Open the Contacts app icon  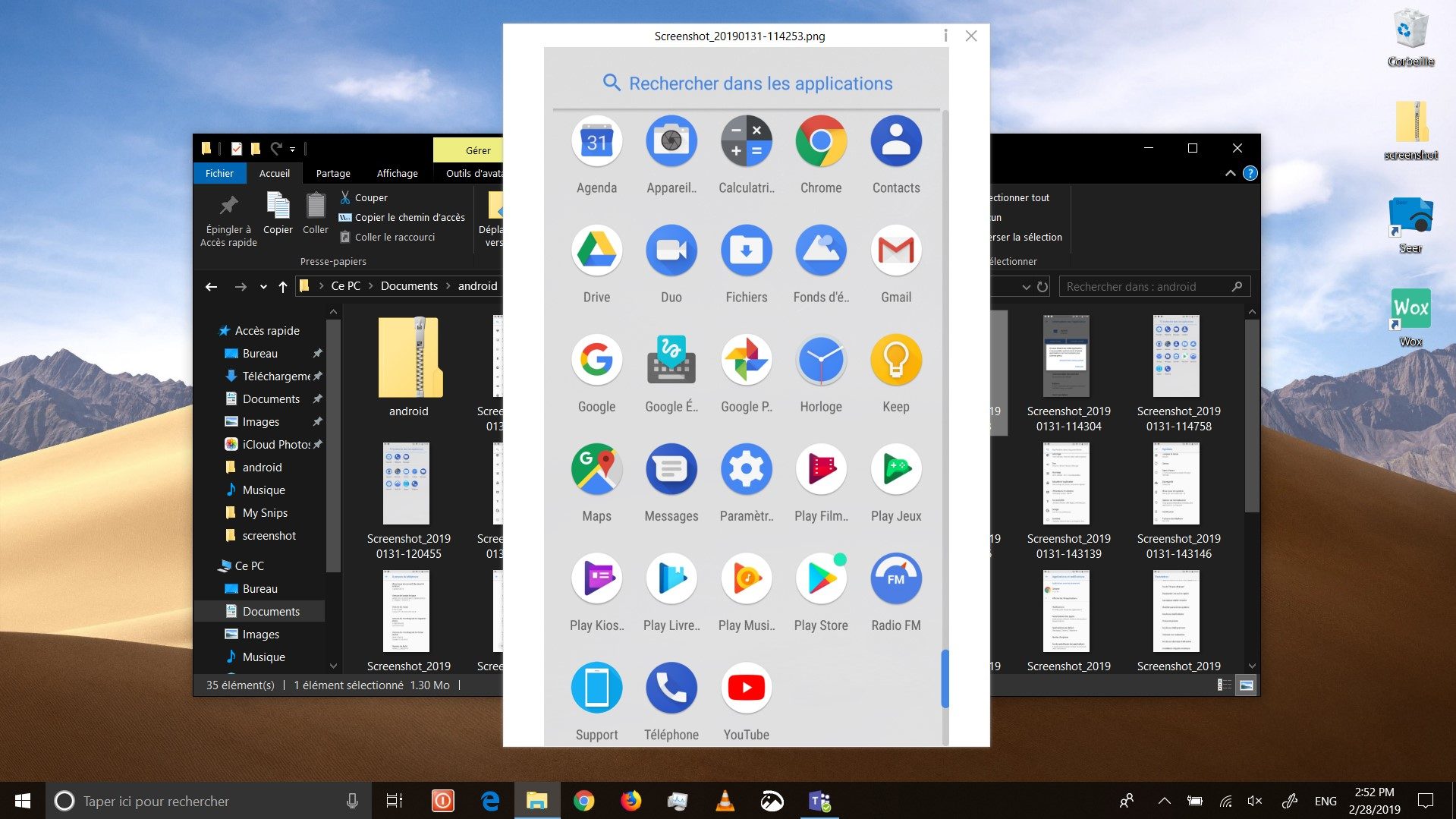[896, 141]
